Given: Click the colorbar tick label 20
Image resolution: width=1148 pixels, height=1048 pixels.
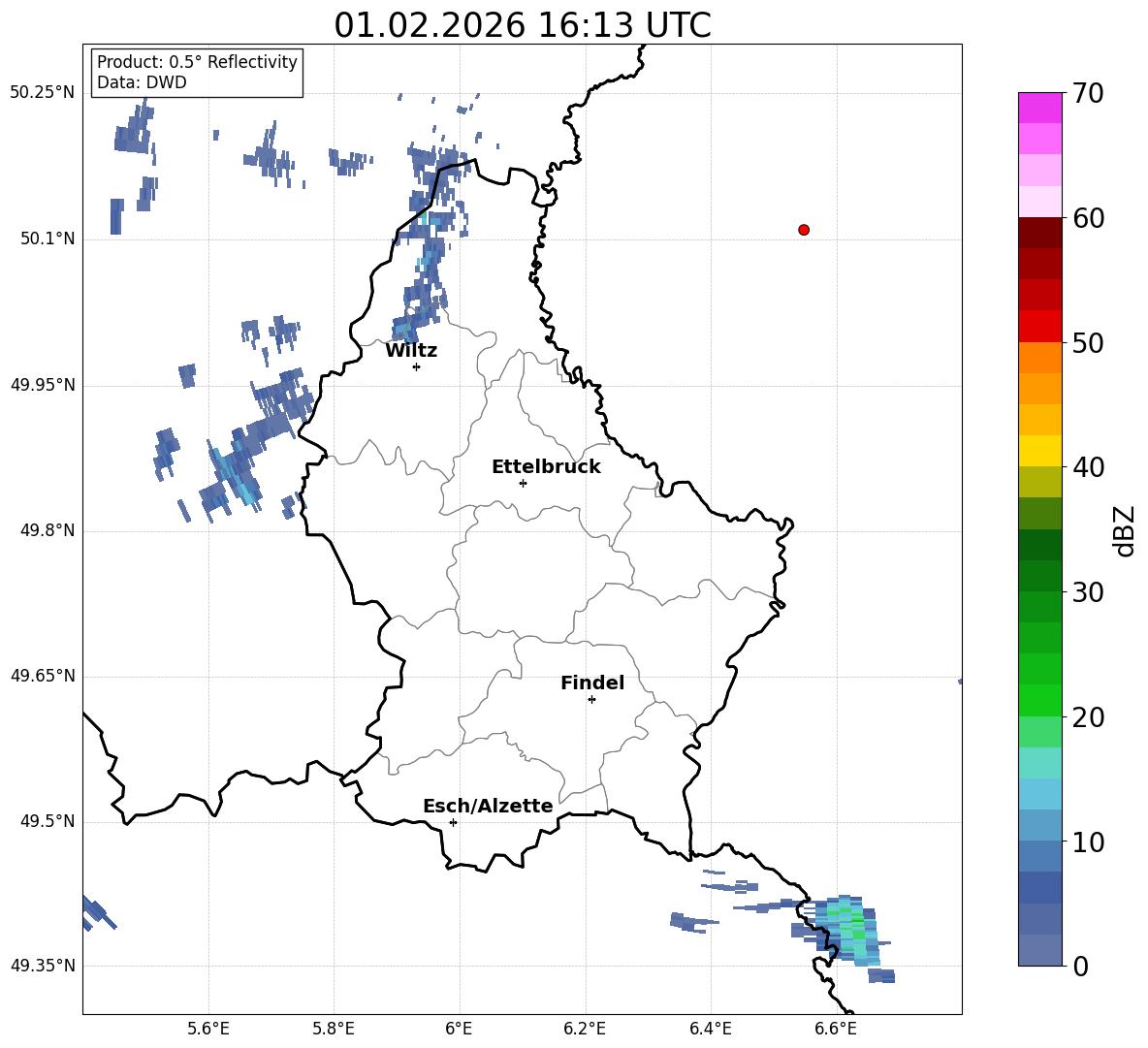Looking at the screenshot, I should point(1088,717).
